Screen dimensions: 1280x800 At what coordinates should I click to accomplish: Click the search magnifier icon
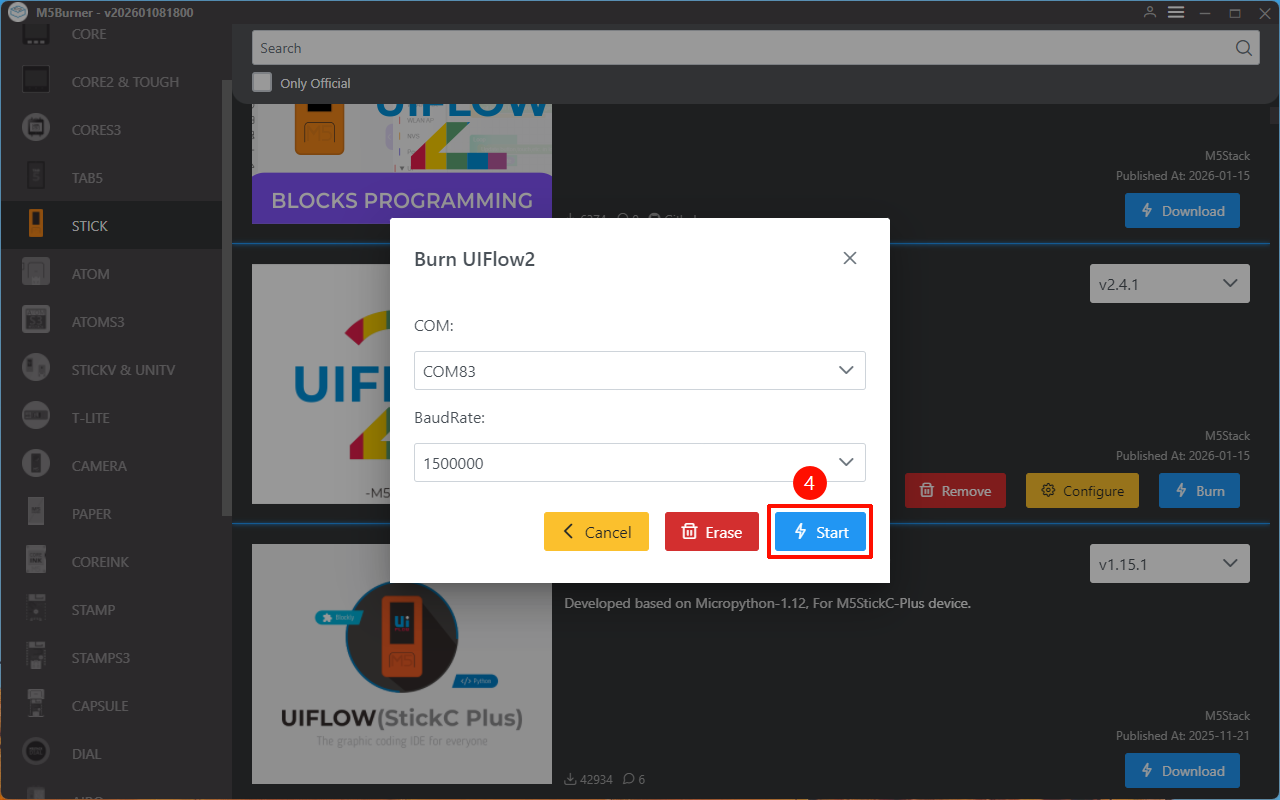click(1243, 48)
